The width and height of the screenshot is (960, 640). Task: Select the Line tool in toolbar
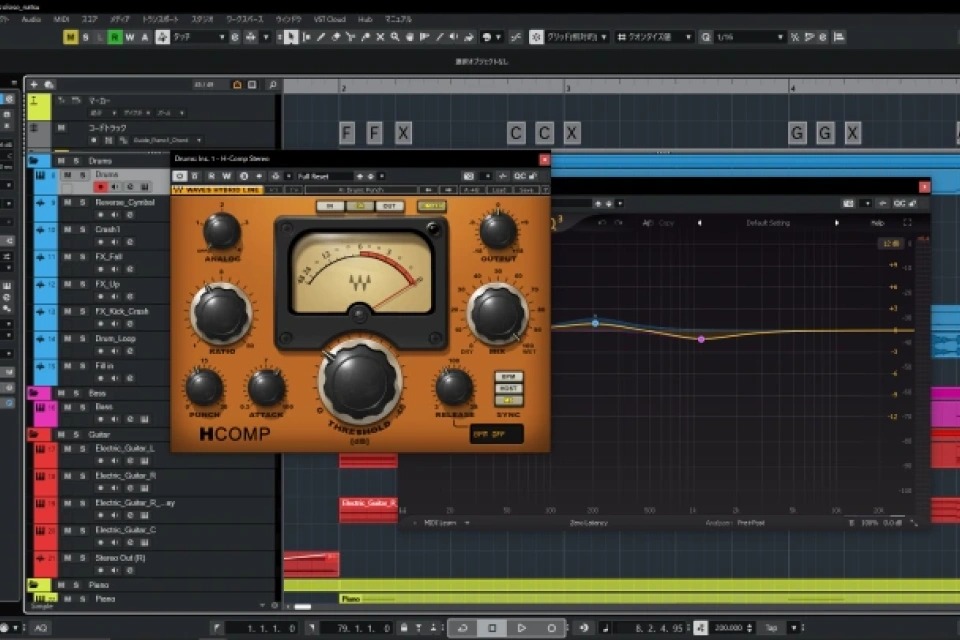point(440,37)
